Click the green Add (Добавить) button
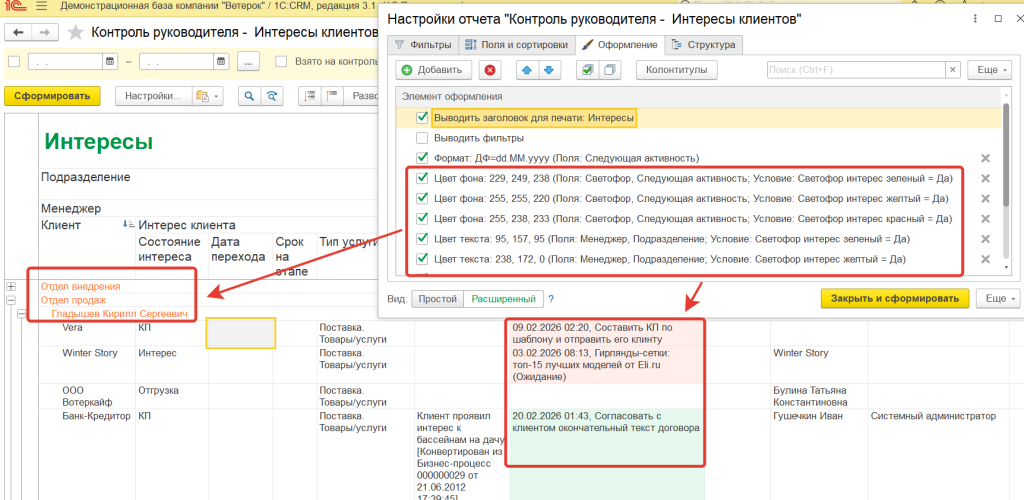 click(434, 70)
